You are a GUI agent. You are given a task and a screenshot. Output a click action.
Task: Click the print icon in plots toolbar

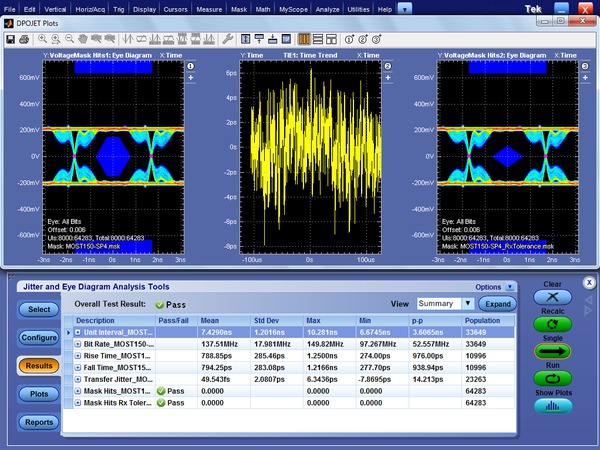tap(24, 39)
